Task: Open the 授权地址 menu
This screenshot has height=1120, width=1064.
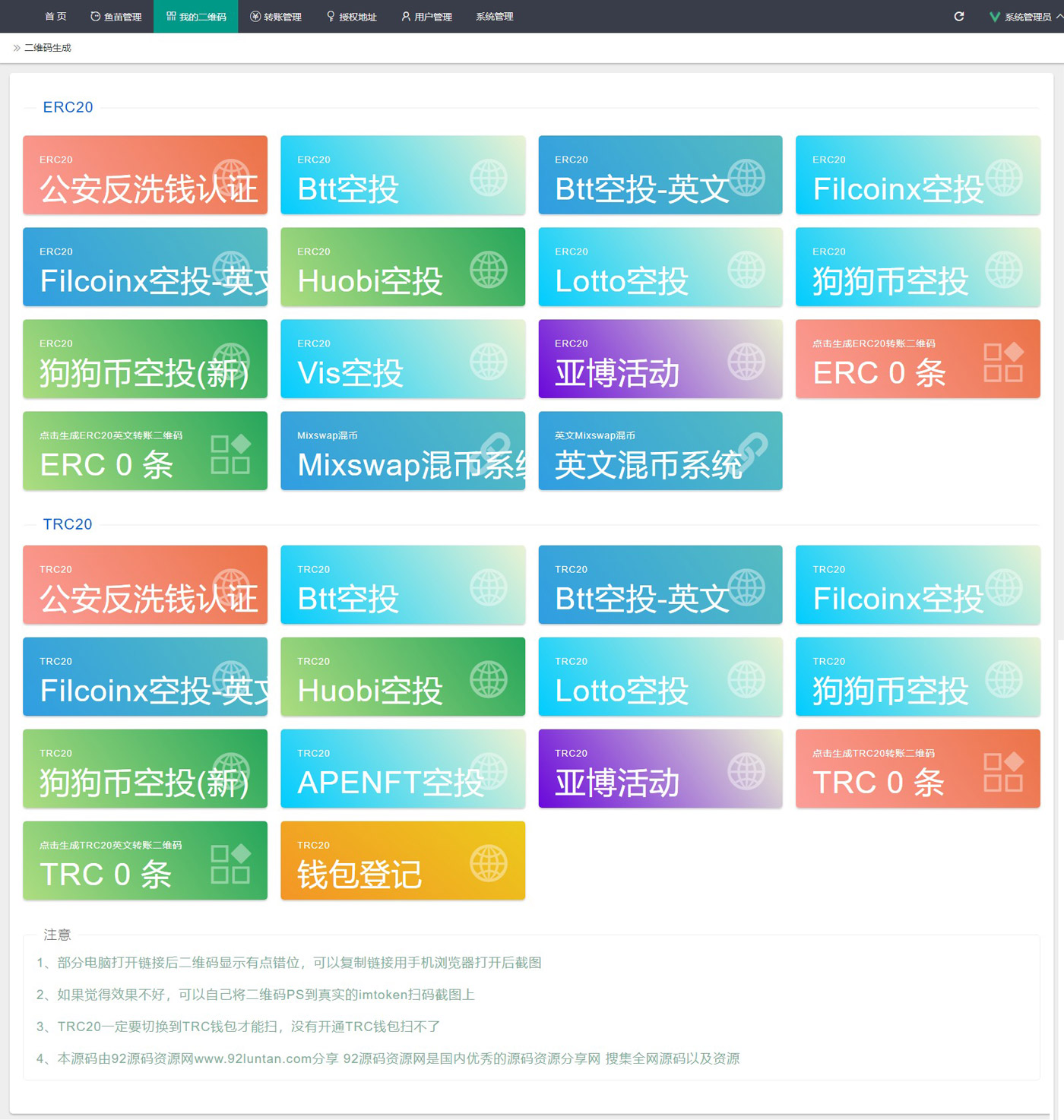Action: pos(351,17)
